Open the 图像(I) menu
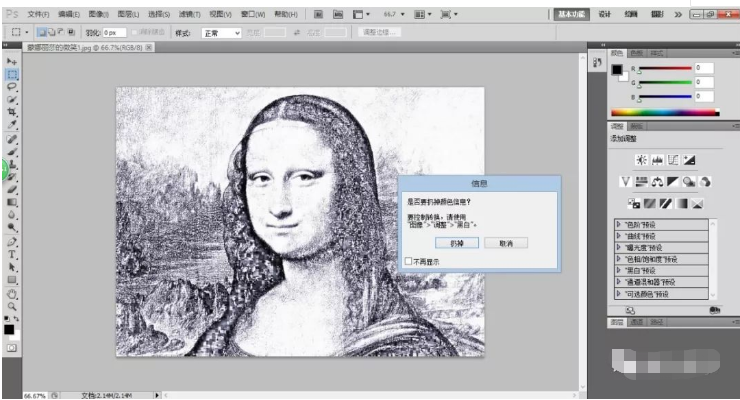This screenshot has width=740, height=400. 99,15
